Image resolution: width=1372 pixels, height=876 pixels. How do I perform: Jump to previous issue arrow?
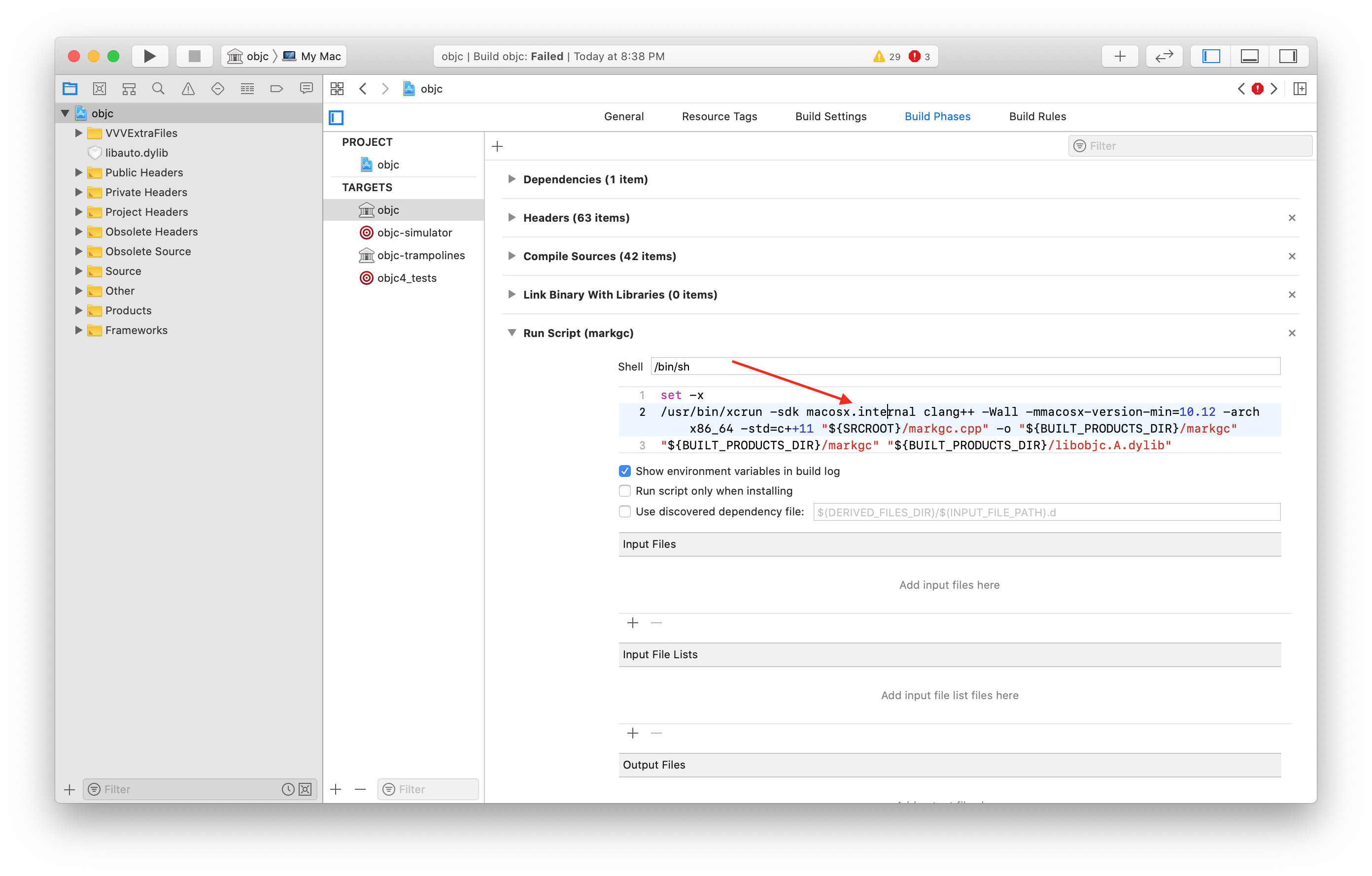(x=1241, y=89)
